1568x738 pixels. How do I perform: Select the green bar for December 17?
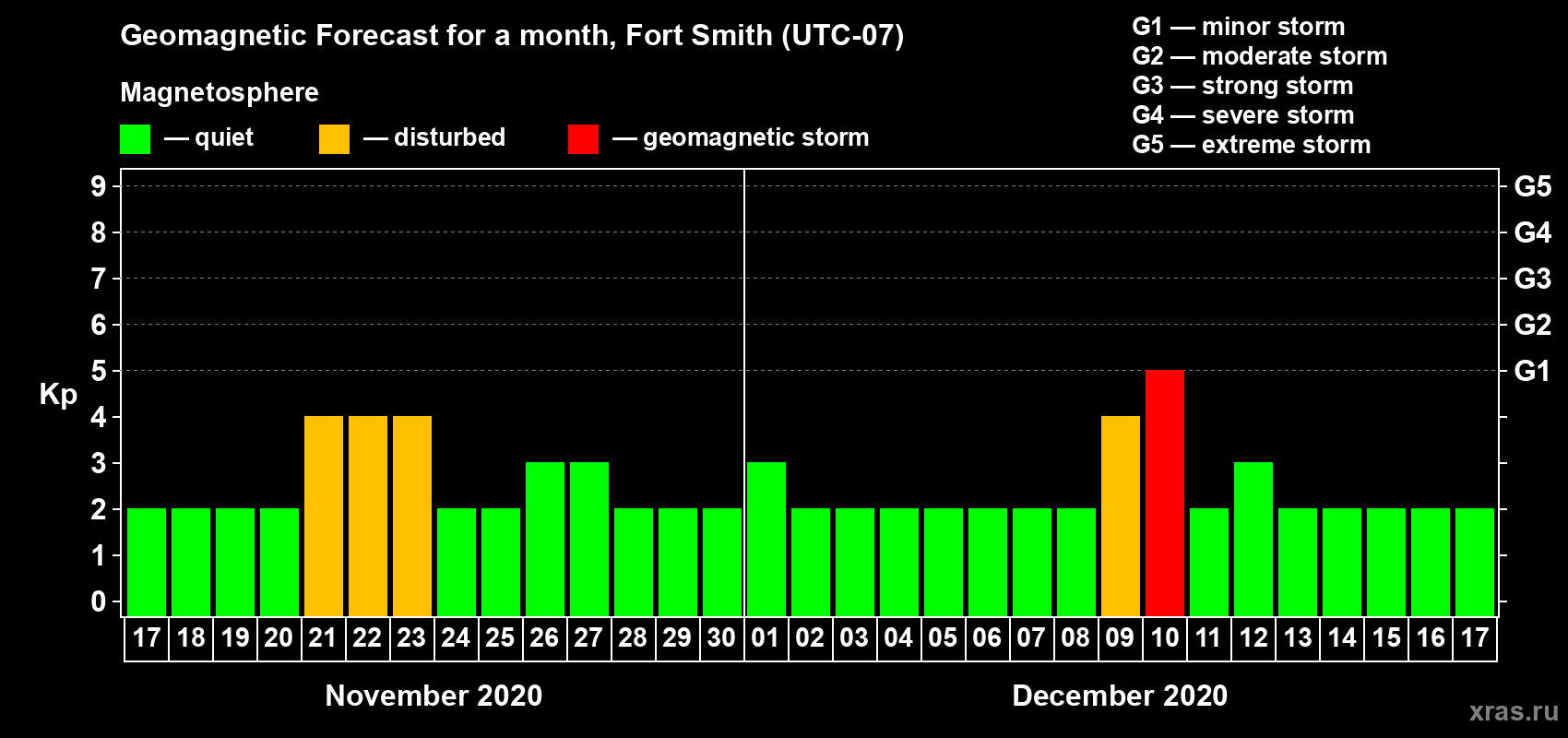point(1475,562)
